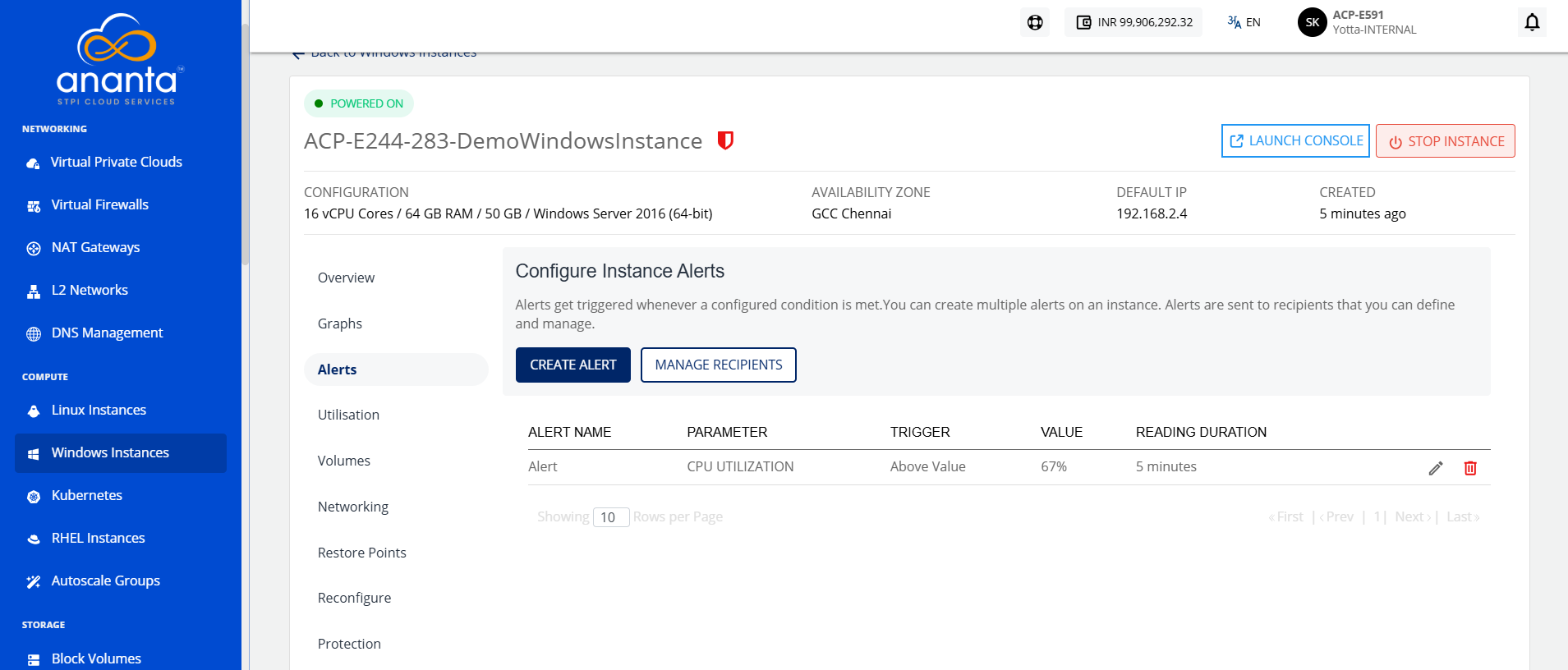1568x670 pixels.
Task: Open Block Volumes
Action: pos(96,659)
